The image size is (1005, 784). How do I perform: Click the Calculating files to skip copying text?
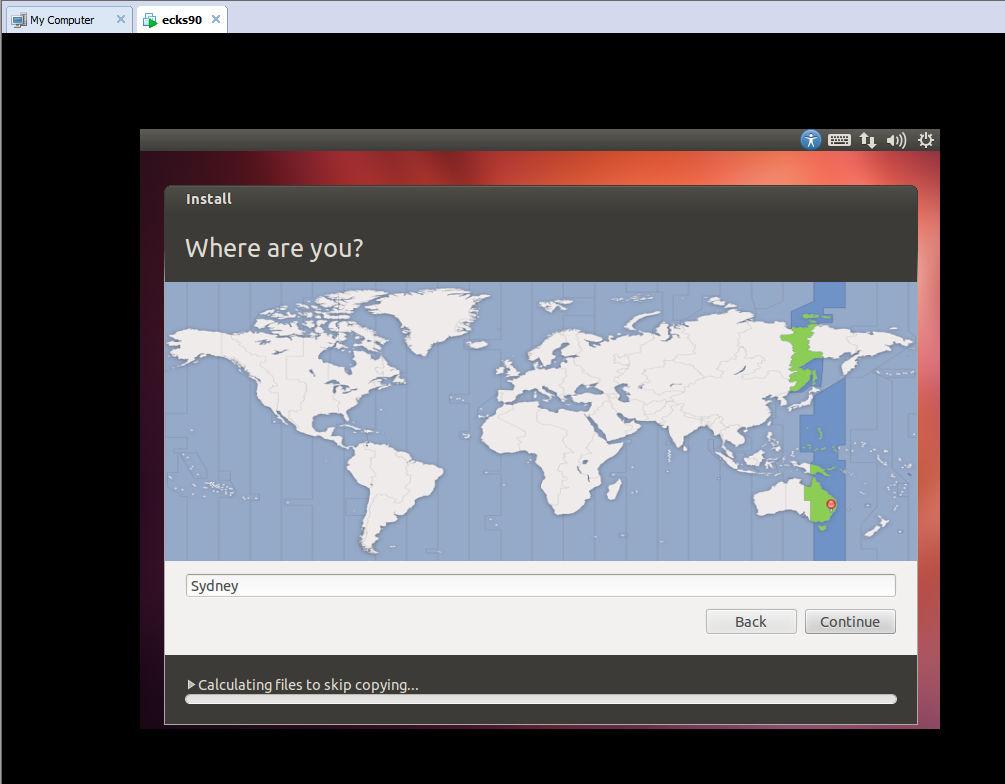pyautogui.click(x=308, y=685)
